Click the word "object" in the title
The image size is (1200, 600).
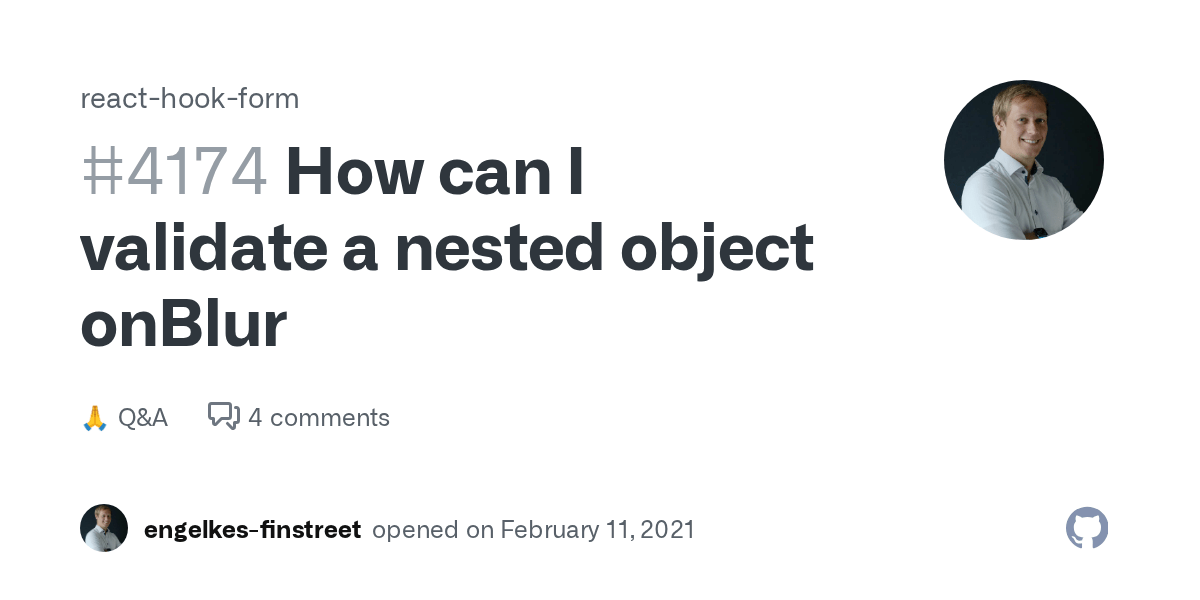pyautogui.click(x=716, y=248)
